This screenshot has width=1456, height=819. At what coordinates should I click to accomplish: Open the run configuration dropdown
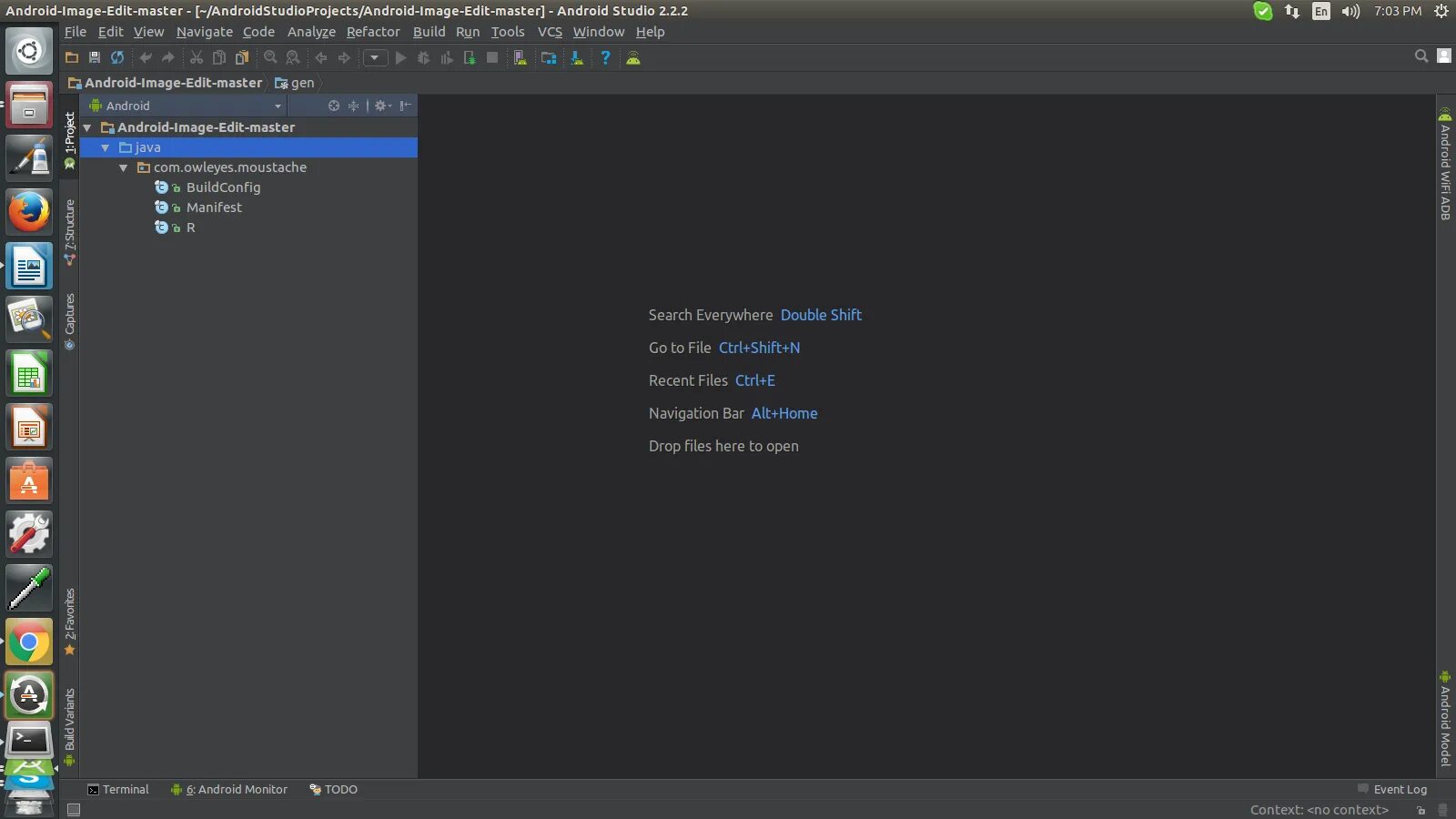click(x=375, y=57)
